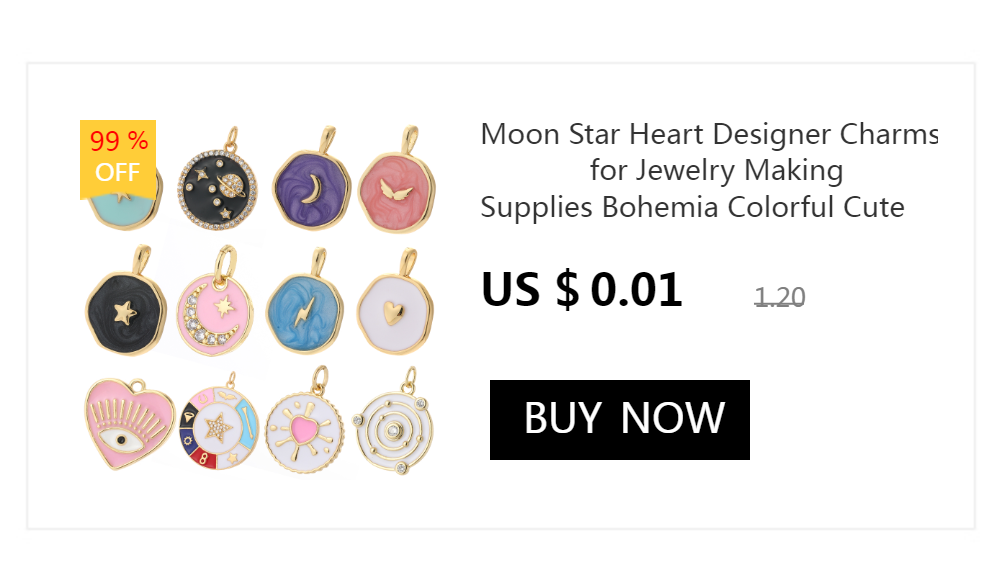Click the US $0.01 sale price
This screenshot has width=1000, height=580.
click(x=581, y=290)
